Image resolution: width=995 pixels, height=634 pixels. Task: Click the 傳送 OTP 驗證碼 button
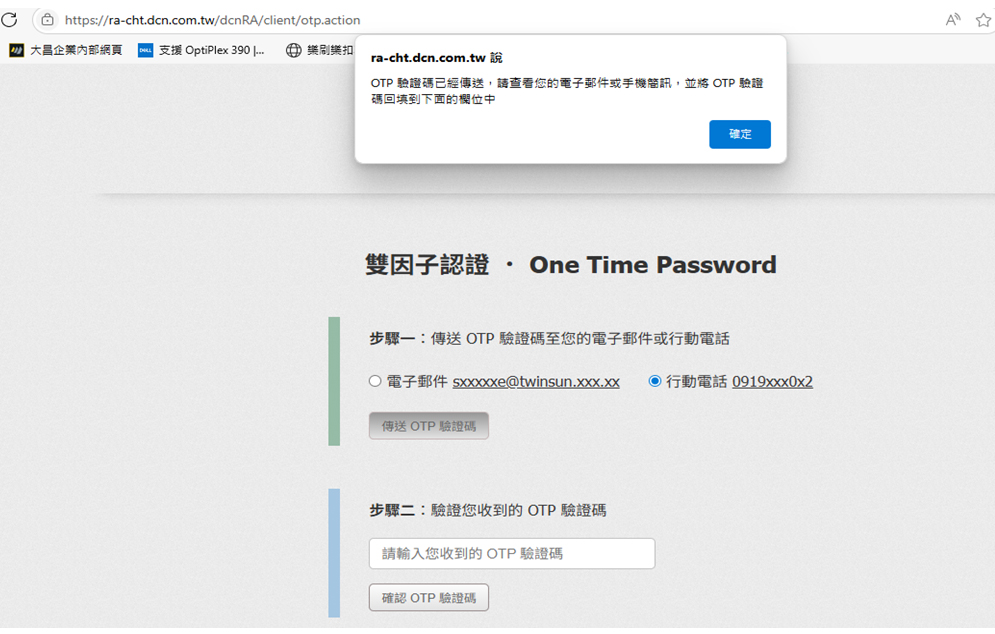[x=428, y=426]
